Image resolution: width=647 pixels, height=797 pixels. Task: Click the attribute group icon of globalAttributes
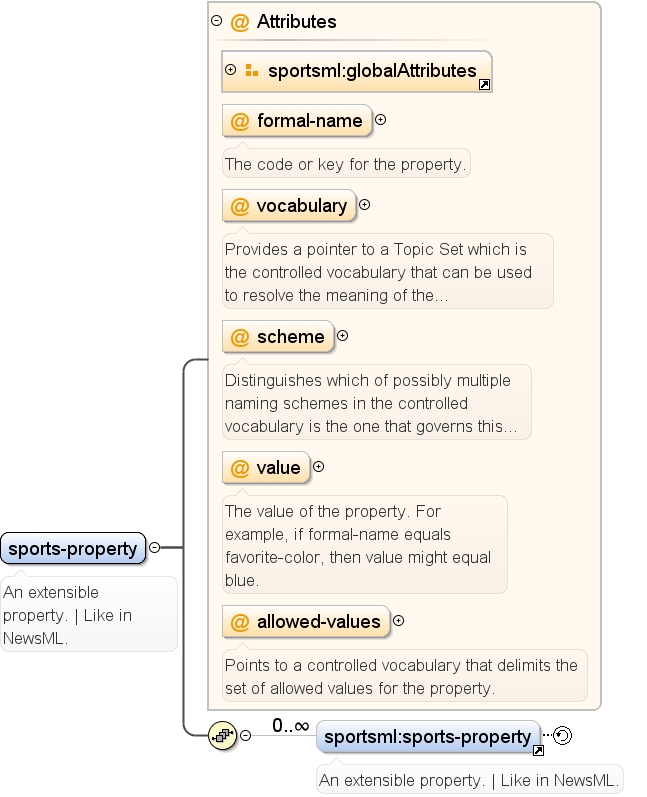pyautogui.click(x=252, y=70)
